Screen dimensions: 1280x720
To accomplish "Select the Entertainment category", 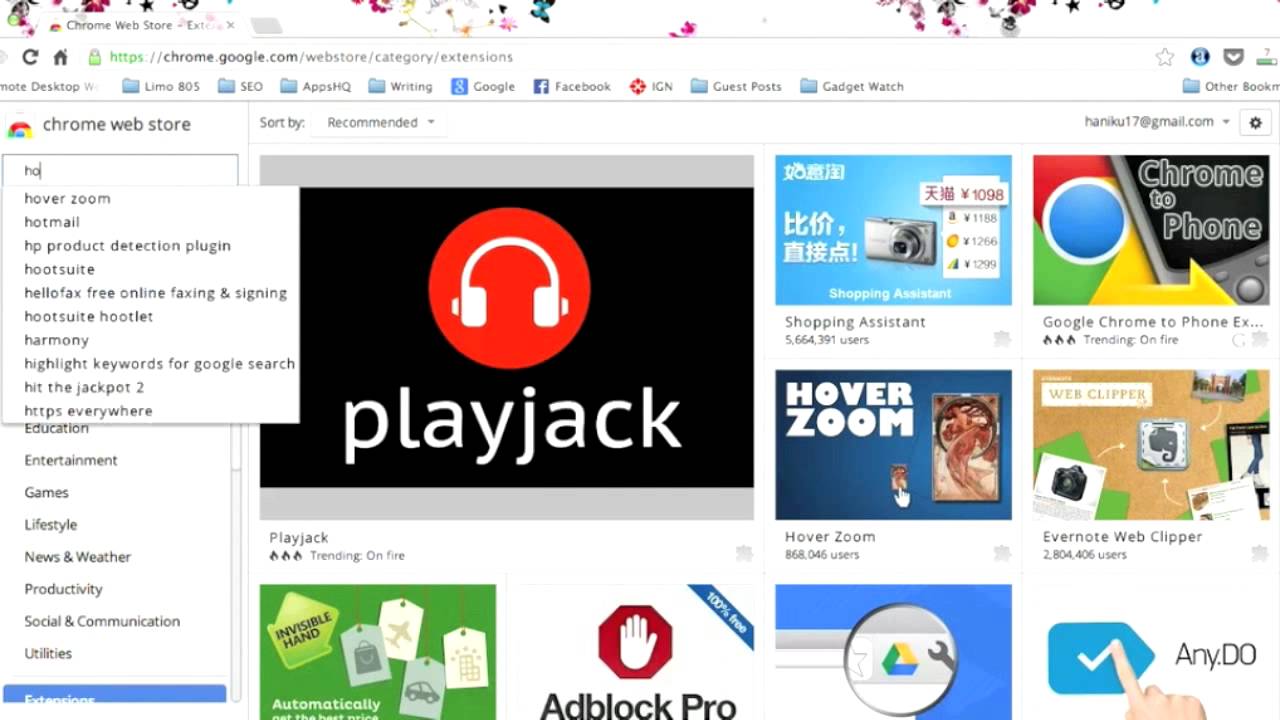I will [x=71, y=460].
